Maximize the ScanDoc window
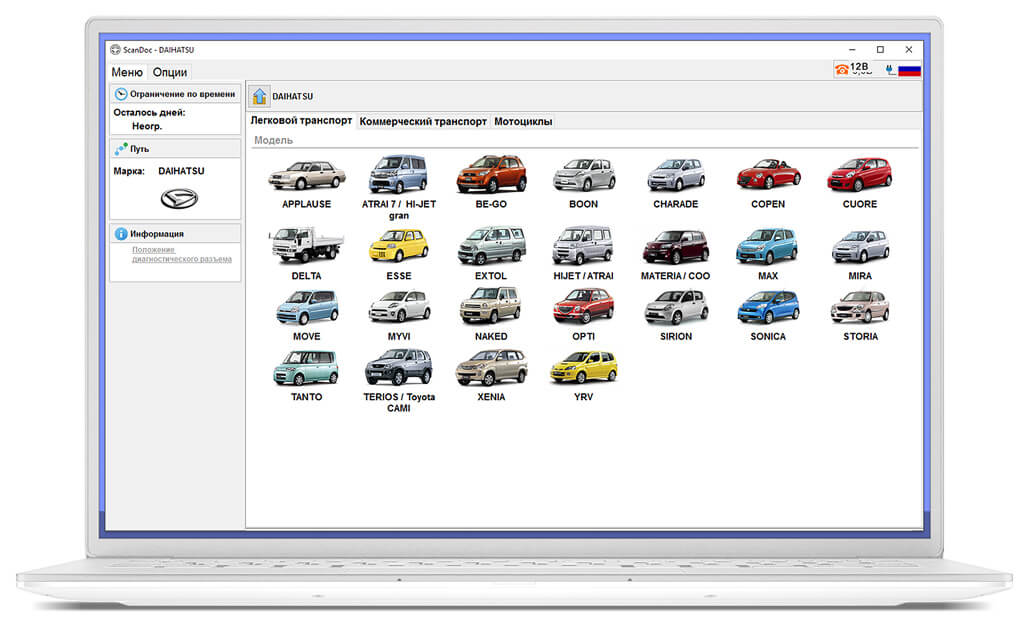The image size is (1024, 626). click(880, 50)
